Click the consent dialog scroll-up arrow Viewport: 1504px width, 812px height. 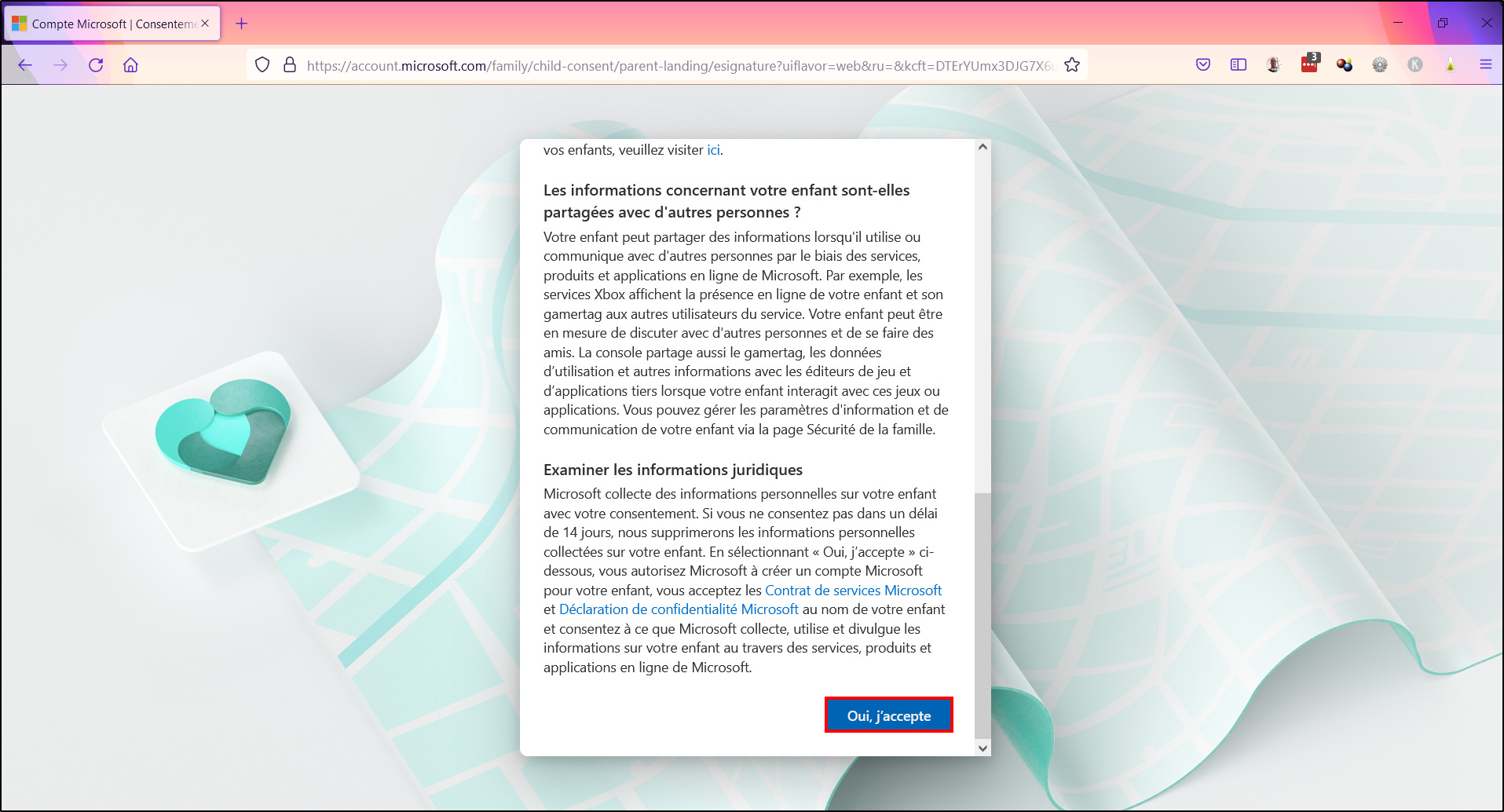click(x=983, y=147)
